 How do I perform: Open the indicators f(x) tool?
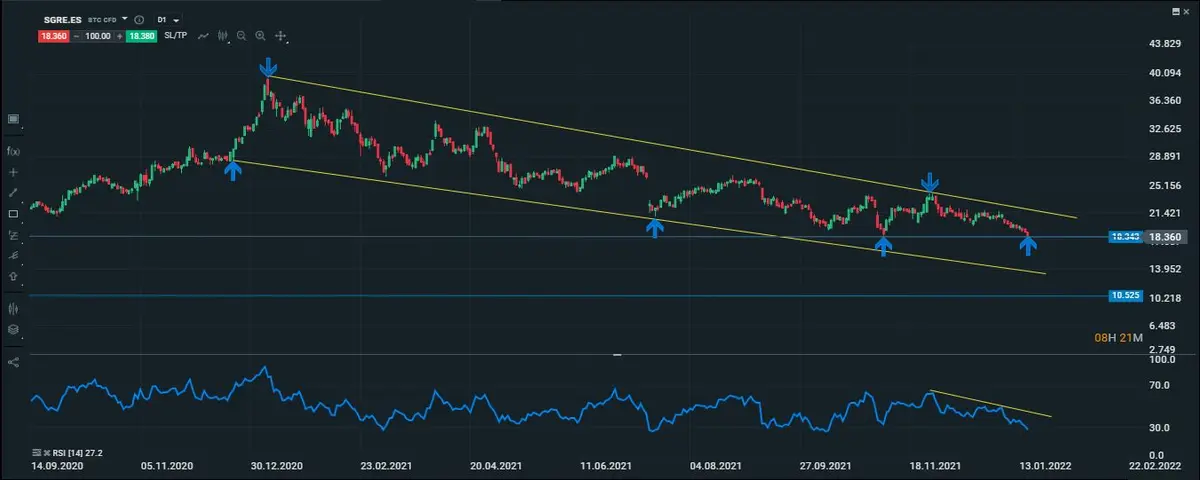click(x=13, y=151)
